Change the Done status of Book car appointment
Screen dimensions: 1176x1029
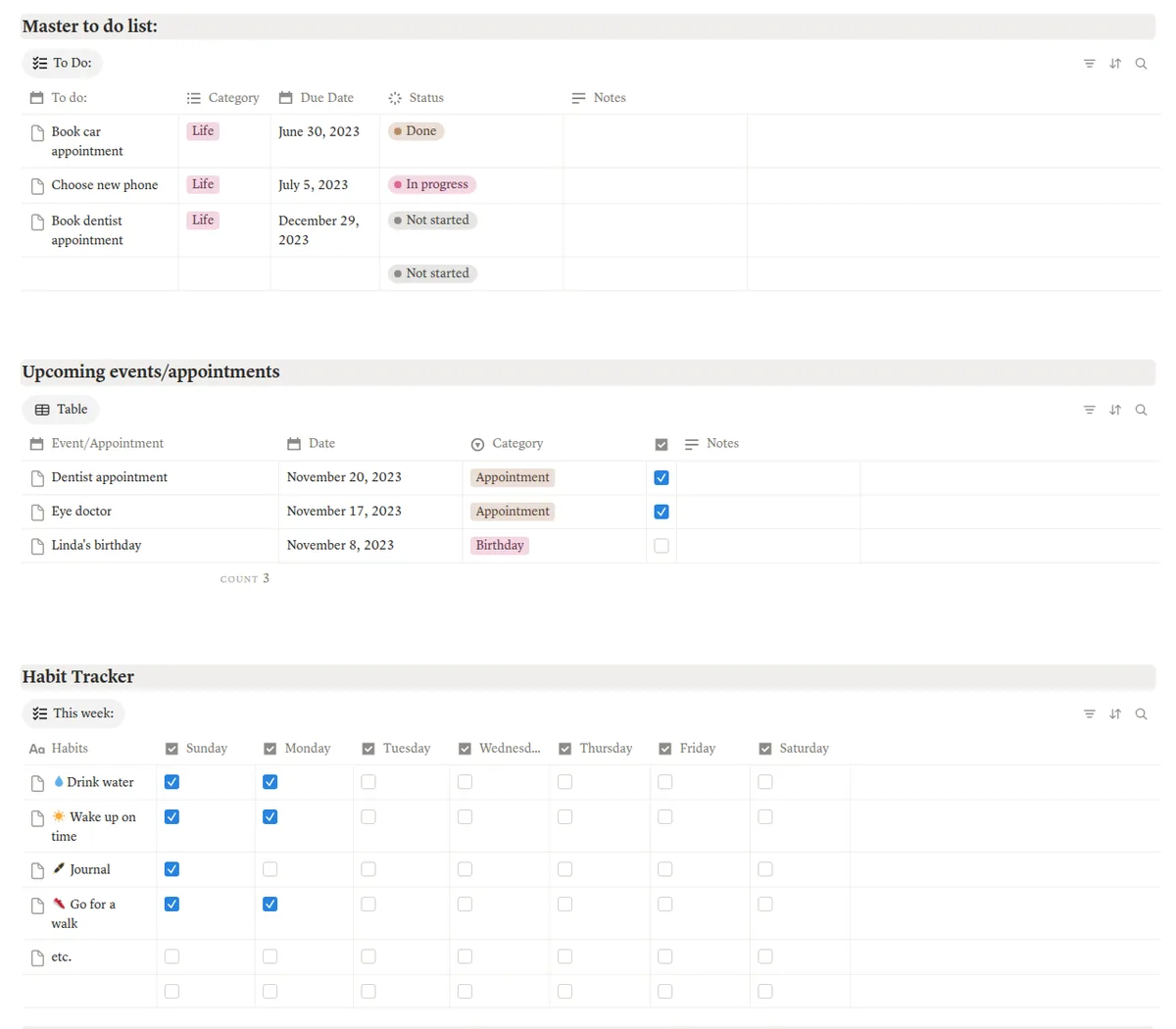click(x=416, y=131)
